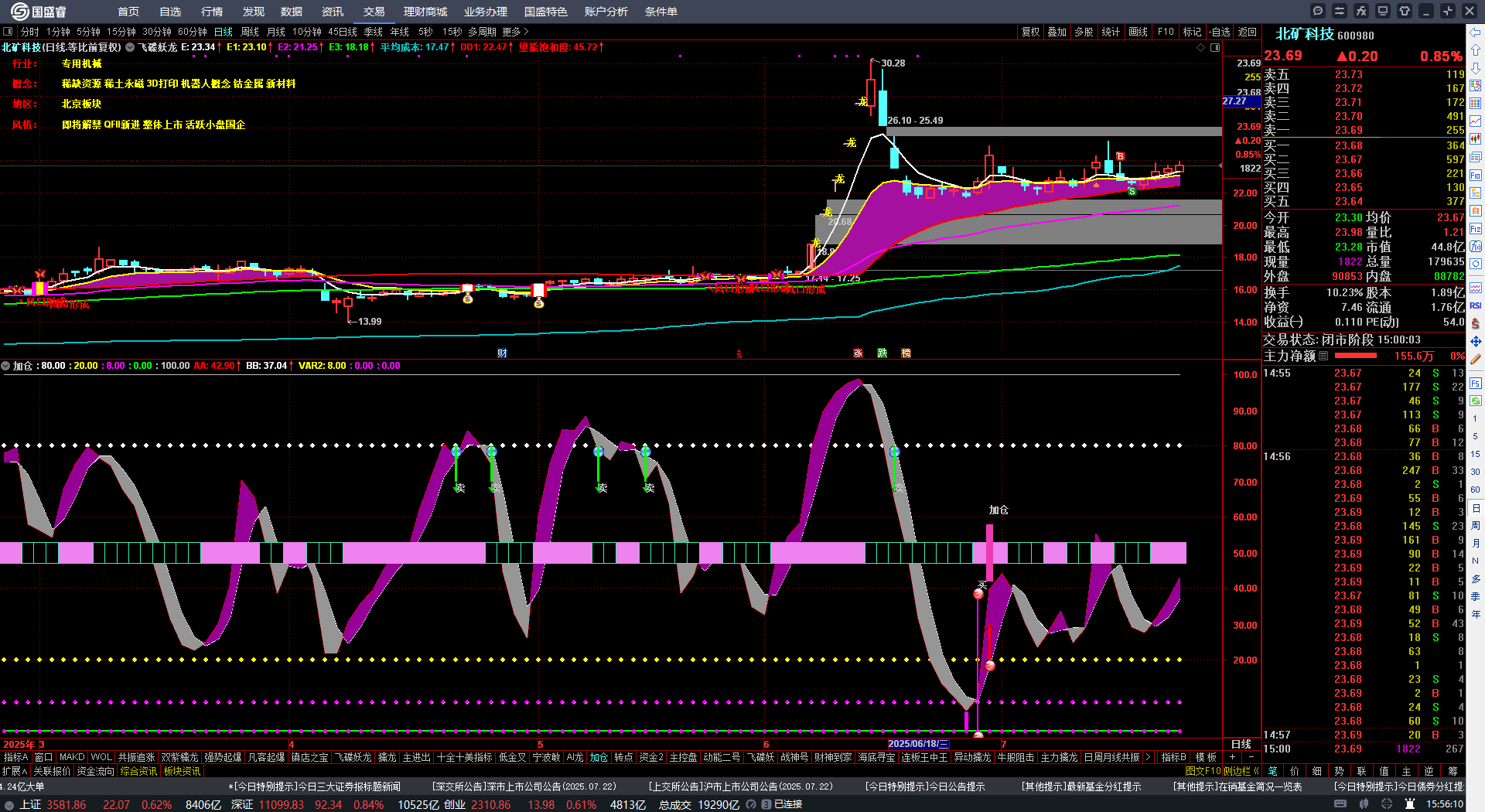Click the 已连接 connection status
Viewport: 1485px width, 812px height.
pos(788,804)
